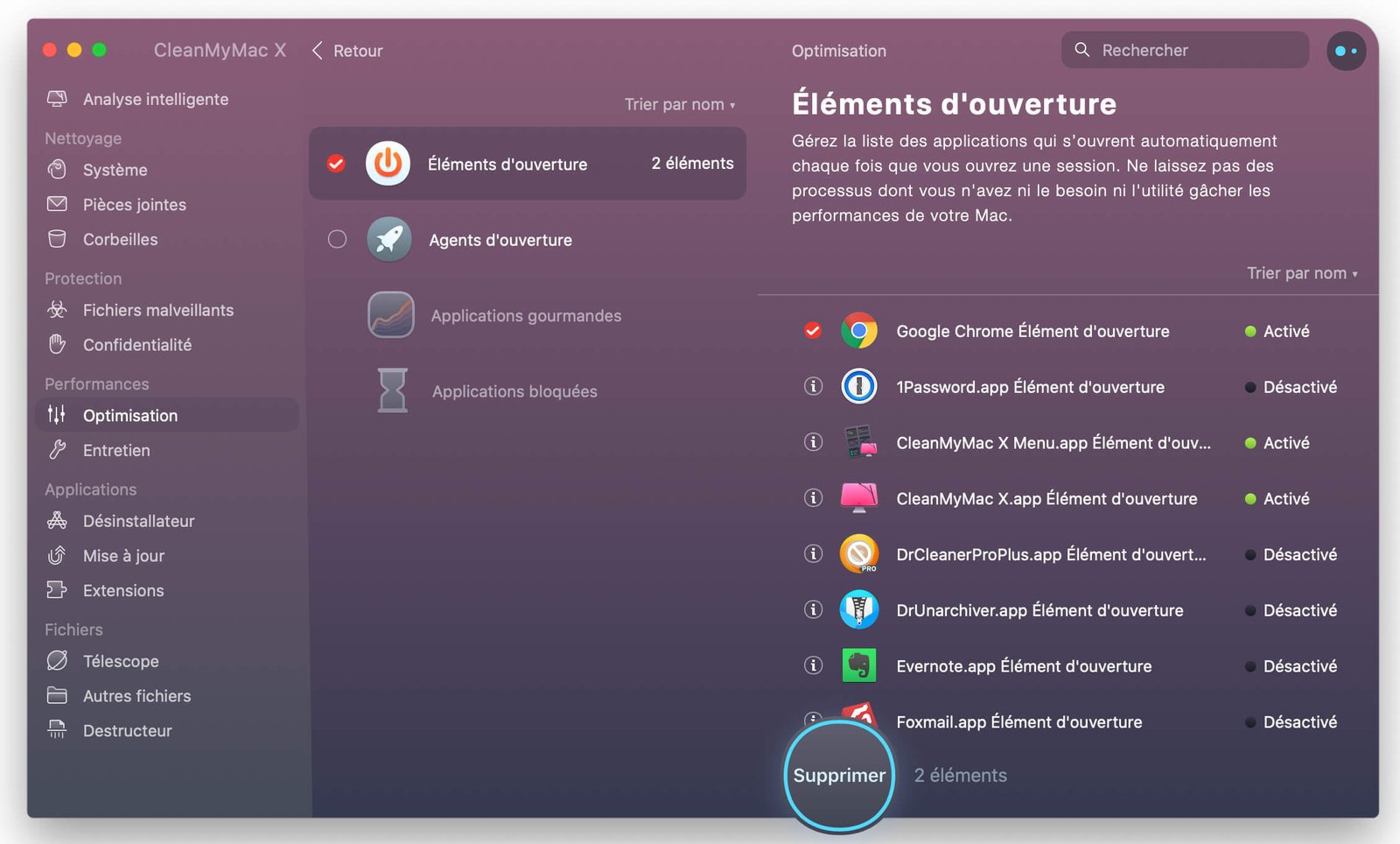Show info for CleanMyMac X.app item
The width and height of the screenshot is (1400, 844).
(x=813, y=498)
